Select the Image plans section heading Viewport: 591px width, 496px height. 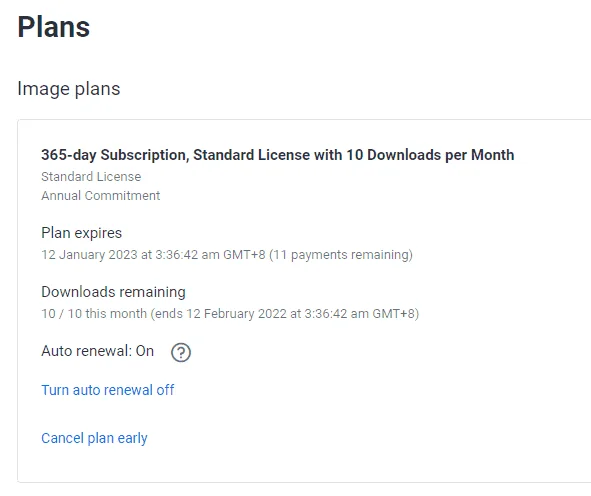click(69, 89)
